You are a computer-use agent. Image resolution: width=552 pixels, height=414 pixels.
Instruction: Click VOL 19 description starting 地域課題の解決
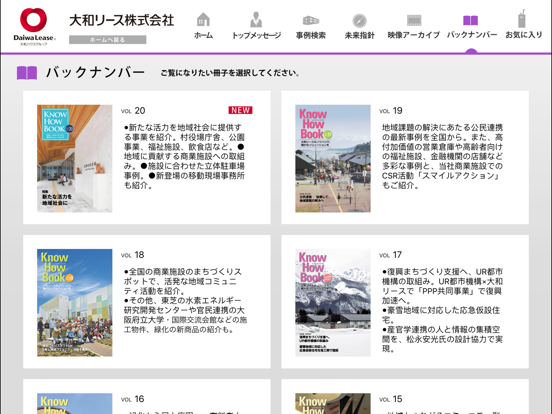(x=443, y=156)
